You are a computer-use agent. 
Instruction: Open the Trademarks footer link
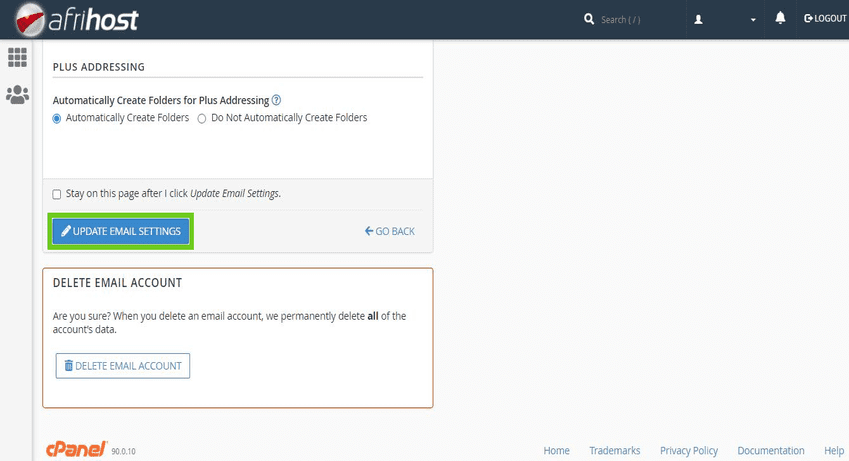[614, 450]
